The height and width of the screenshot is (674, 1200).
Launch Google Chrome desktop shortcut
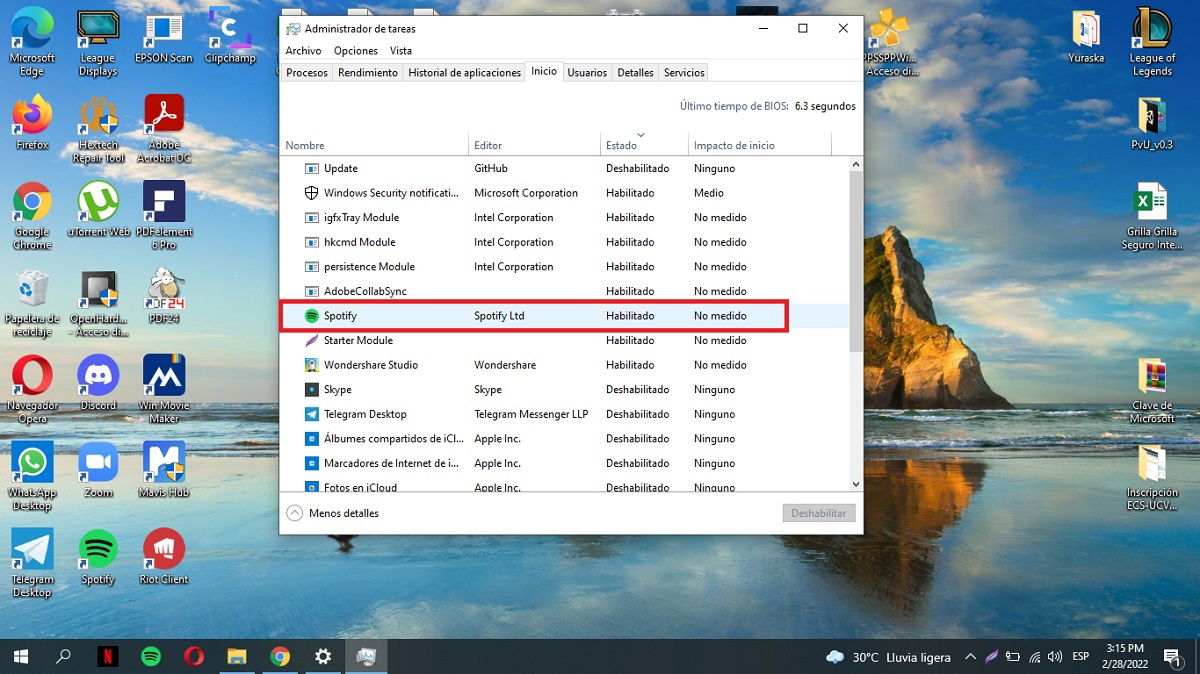31,200
